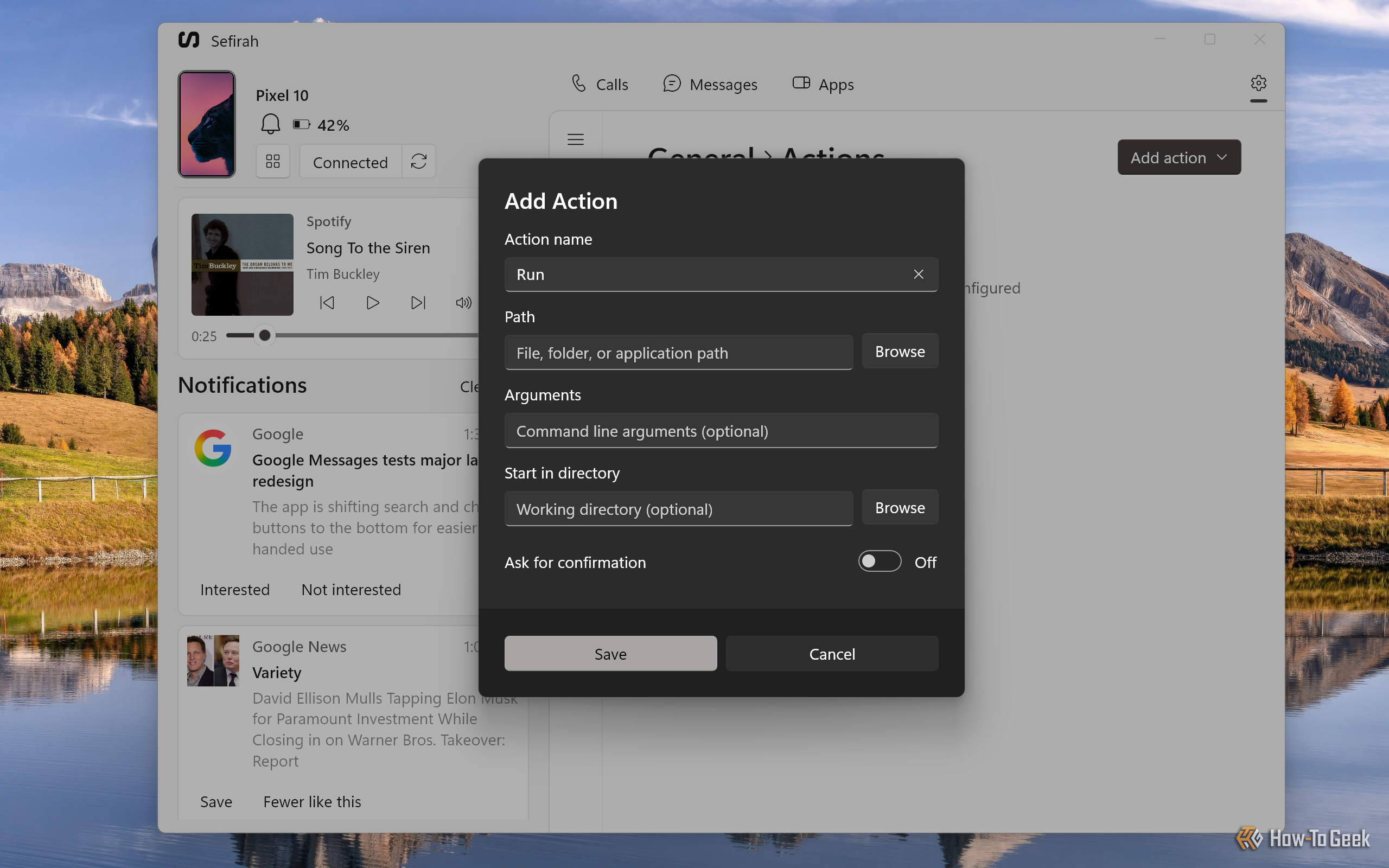1389x868 pixels.
Task: Choose Fewer like this for Variety
Action: (x=312, y=801)
